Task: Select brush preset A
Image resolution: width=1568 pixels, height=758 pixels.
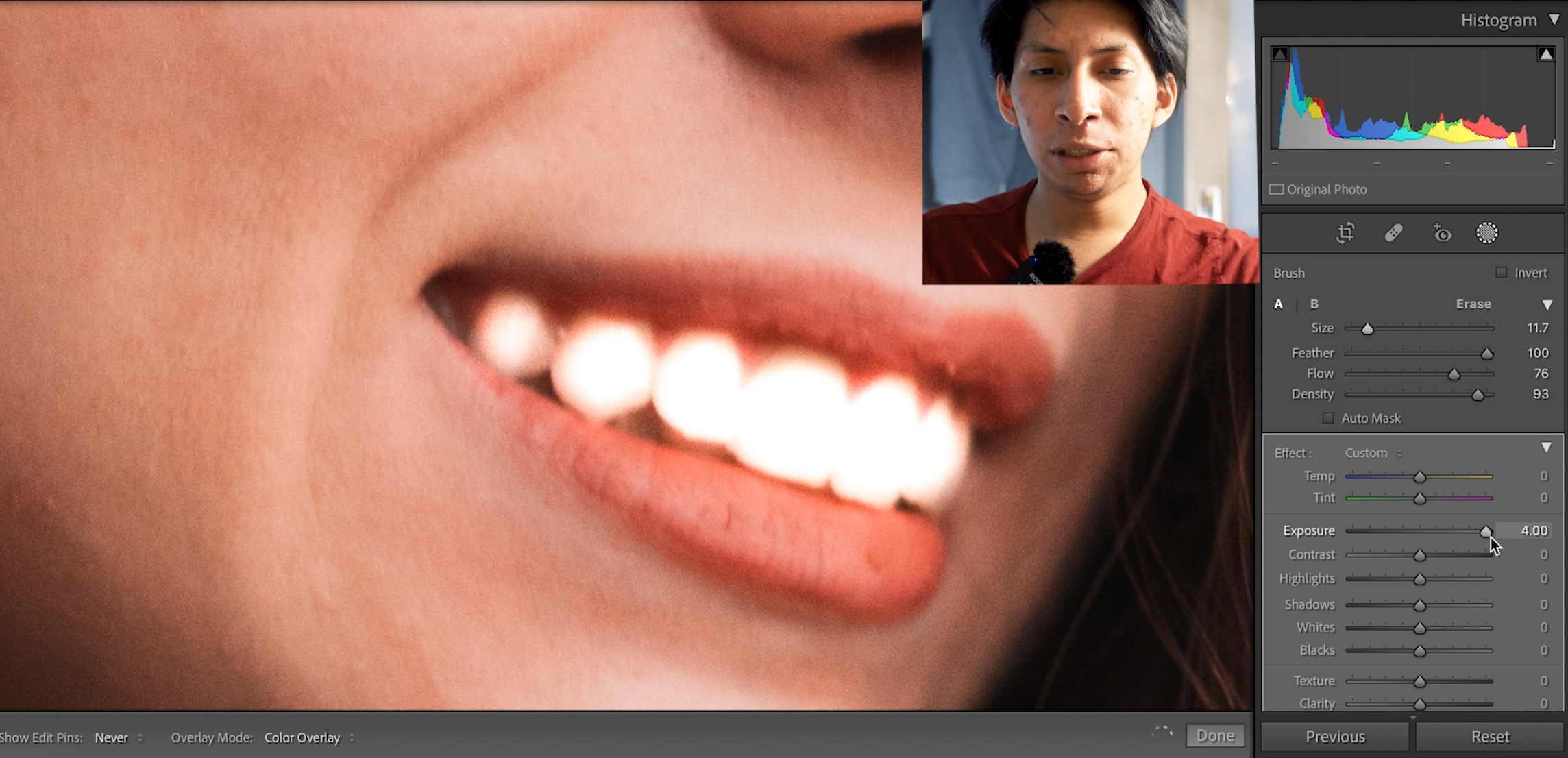Action: [1278, 304]
